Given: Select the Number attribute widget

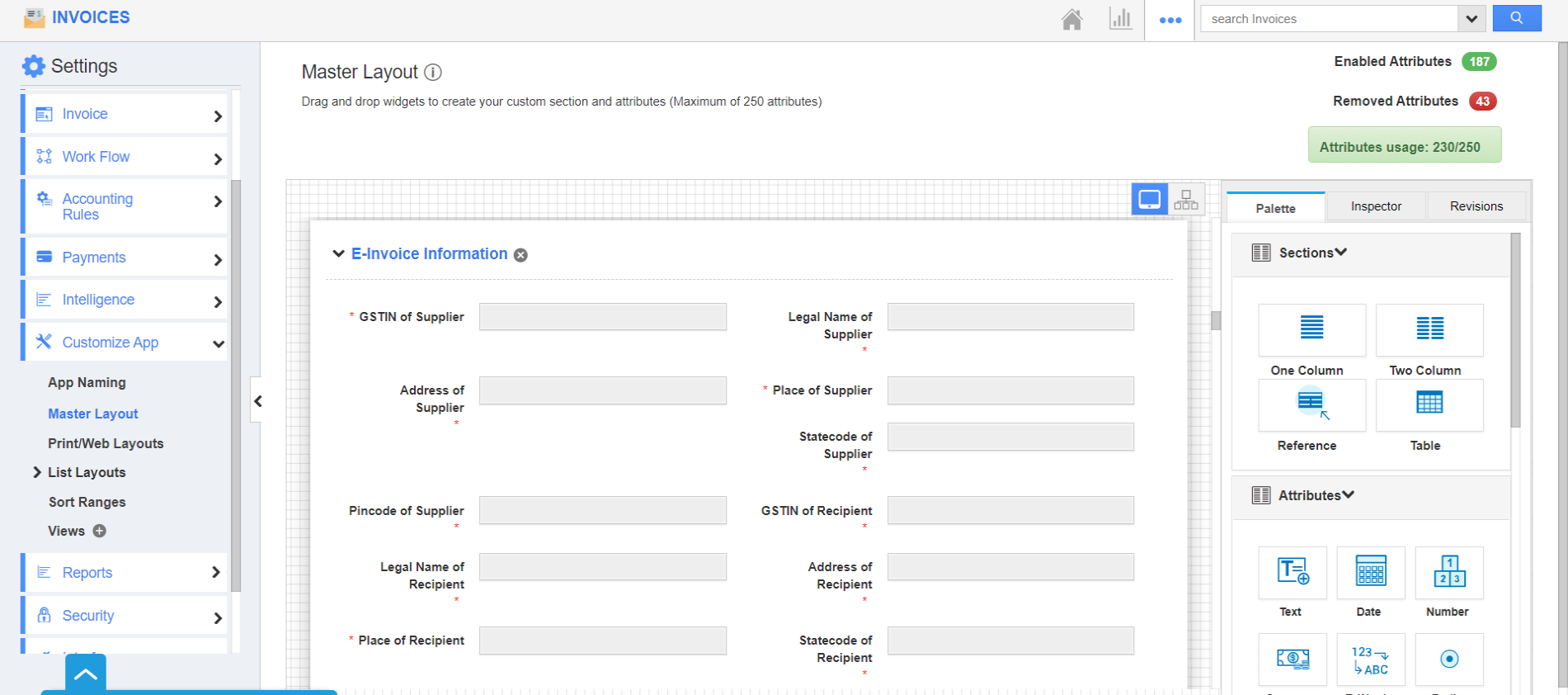Looking at the screenshot, I should [1448, 572].
